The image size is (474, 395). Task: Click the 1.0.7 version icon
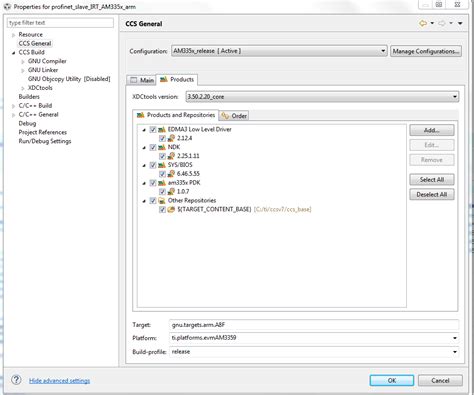(x=171, y=191)
